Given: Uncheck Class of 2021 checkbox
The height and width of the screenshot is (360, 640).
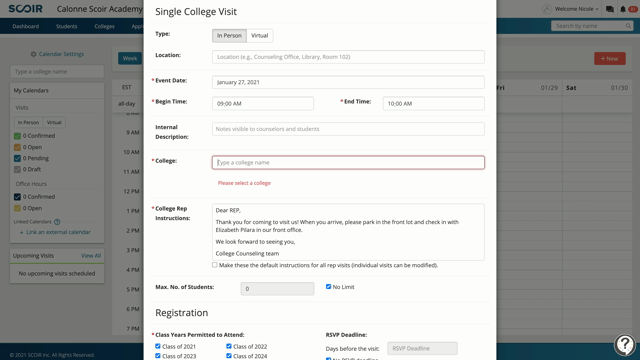Looking at the screenshot, I should [x=158, y=346].
